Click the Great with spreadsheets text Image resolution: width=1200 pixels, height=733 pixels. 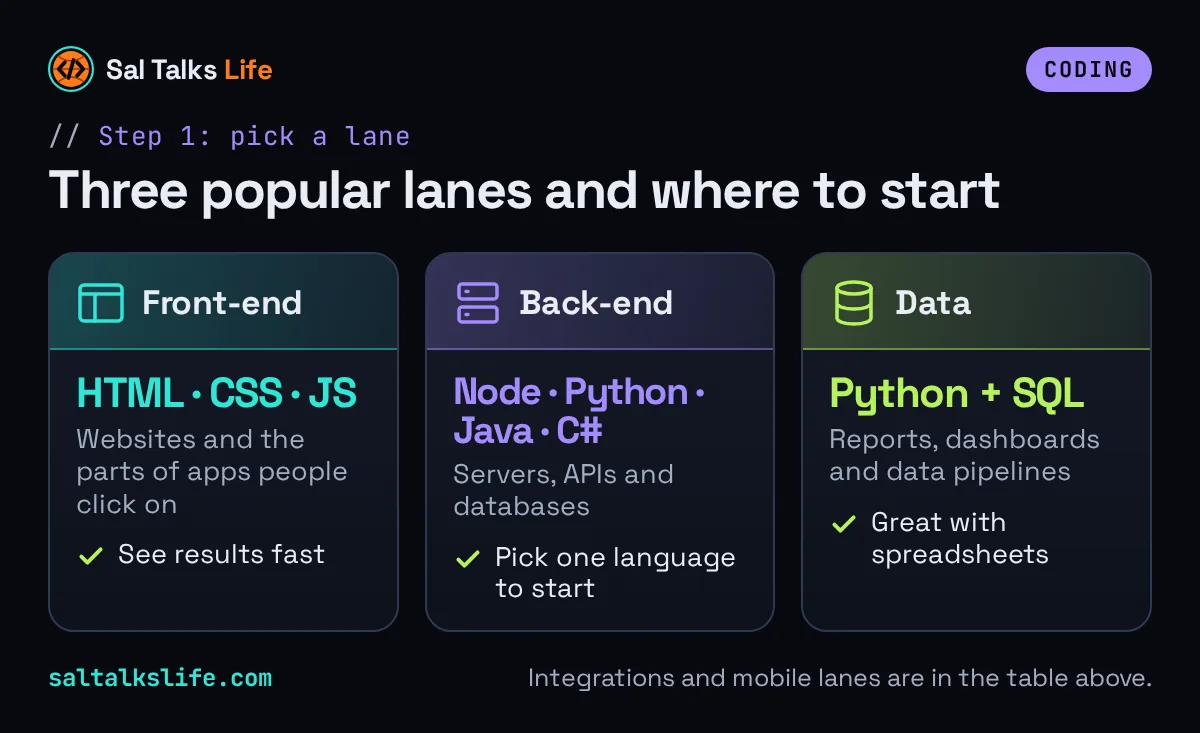pos(959,538)
